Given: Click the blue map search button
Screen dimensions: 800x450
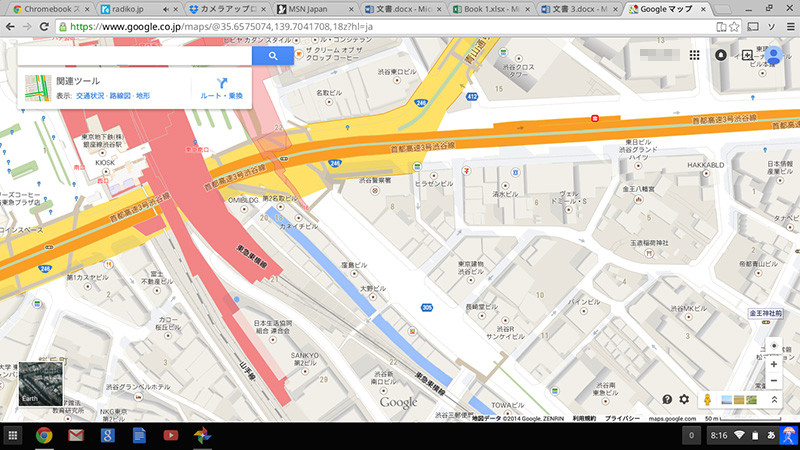Looking at the screenshot, I should 273,56.
